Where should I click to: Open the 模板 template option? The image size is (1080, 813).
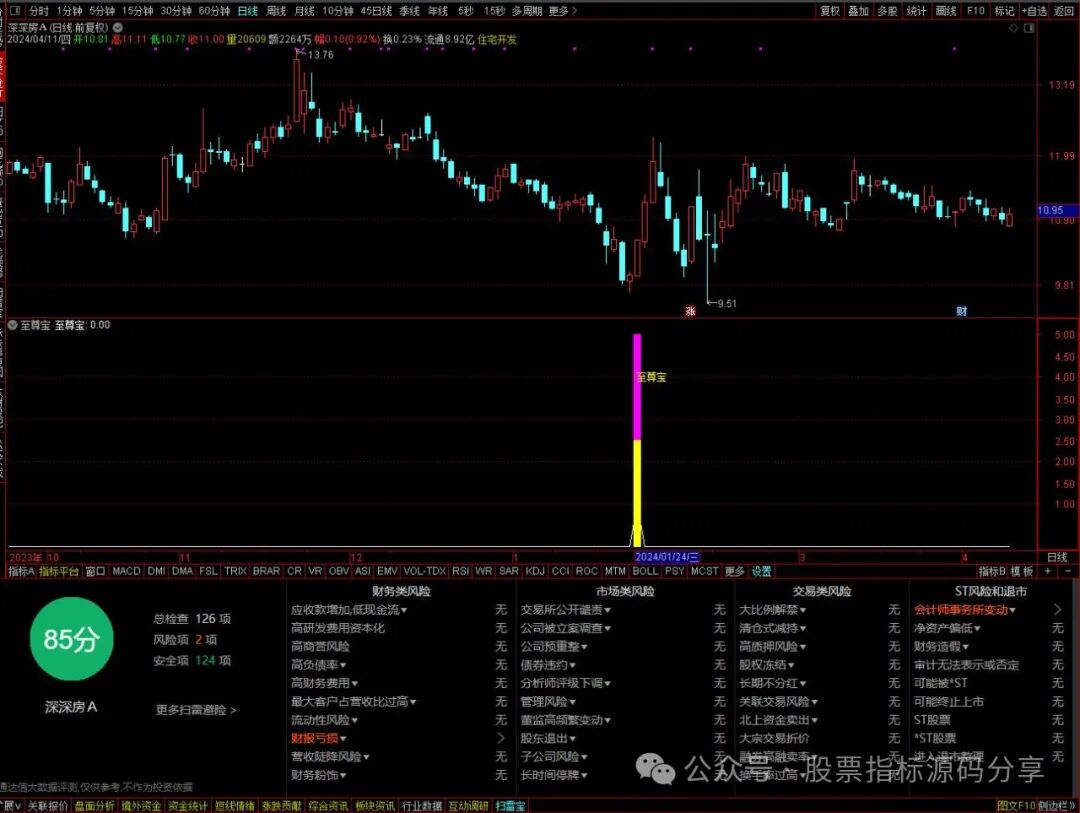click(1022, 571)
